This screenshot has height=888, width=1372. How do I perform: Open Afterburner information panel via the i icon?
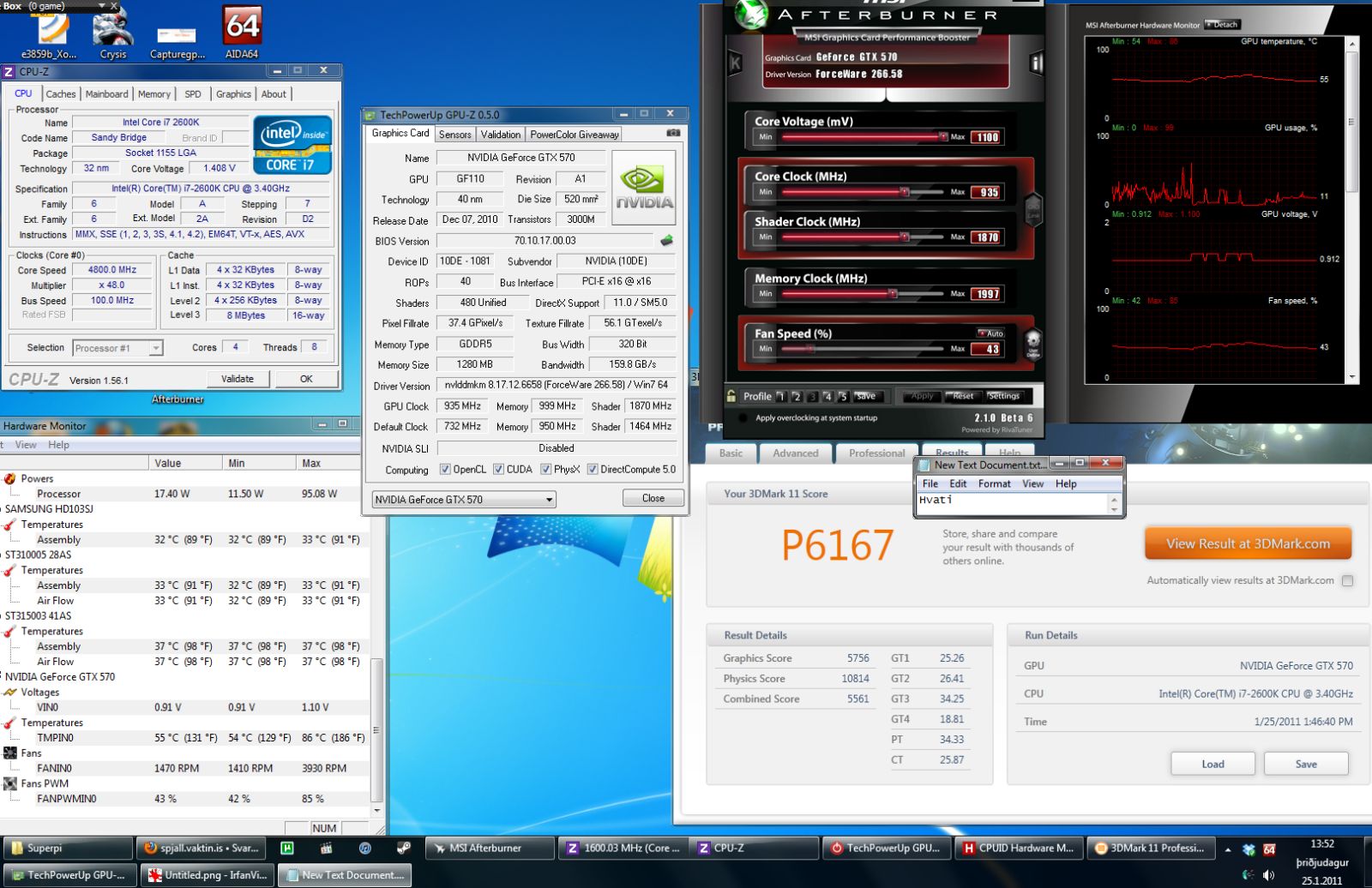1036,63
